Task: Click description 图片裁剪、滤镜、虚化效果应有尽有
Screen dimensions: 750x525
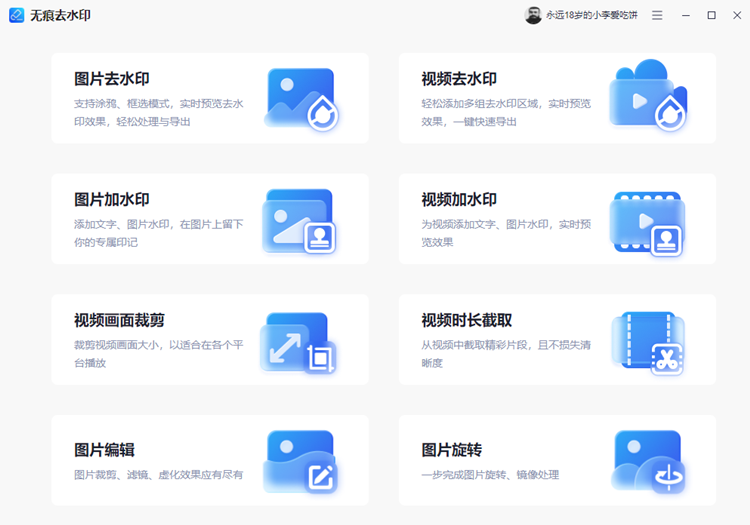Action: click(158, 475)
